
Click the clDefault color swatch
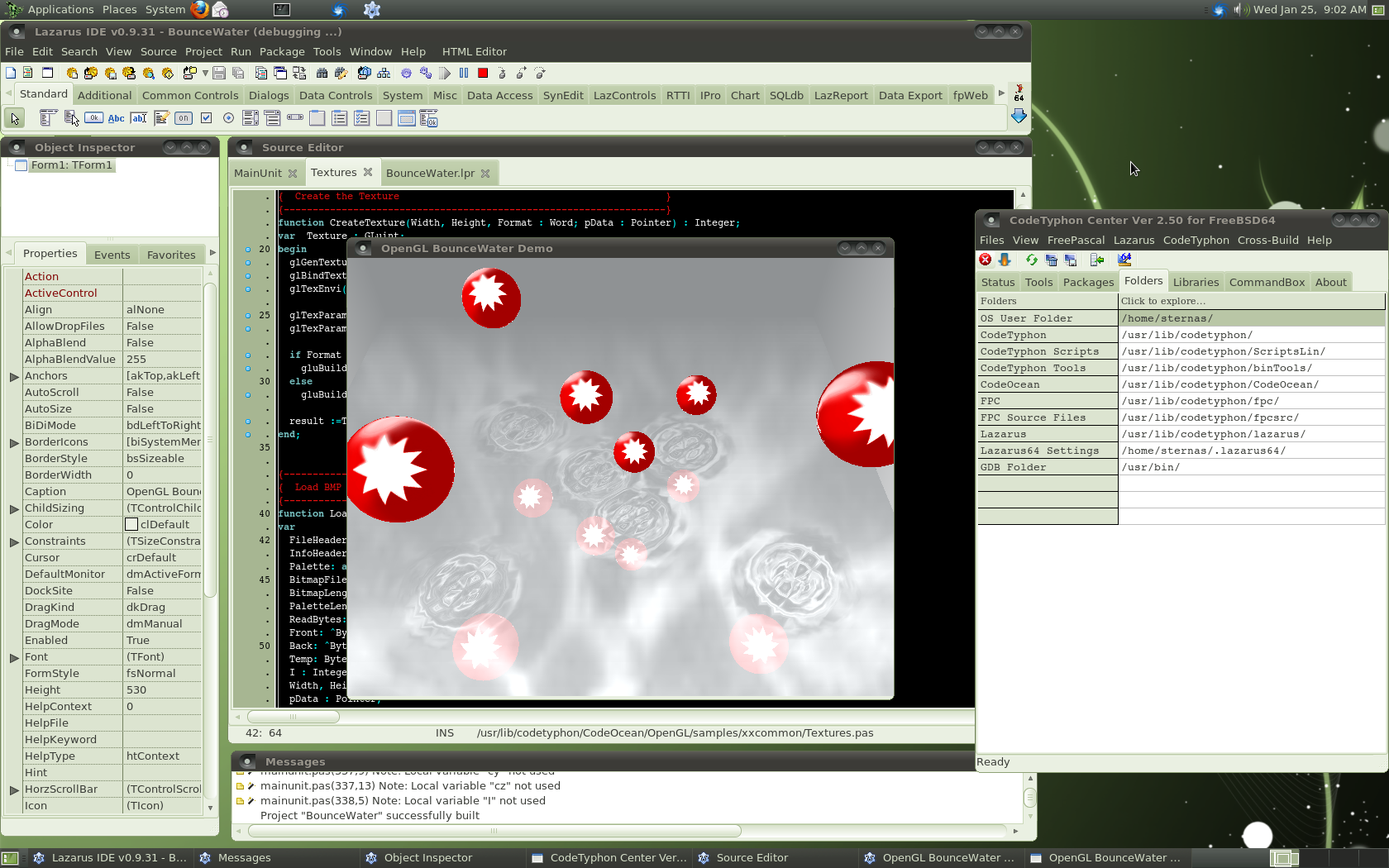[x=131, y=524]
